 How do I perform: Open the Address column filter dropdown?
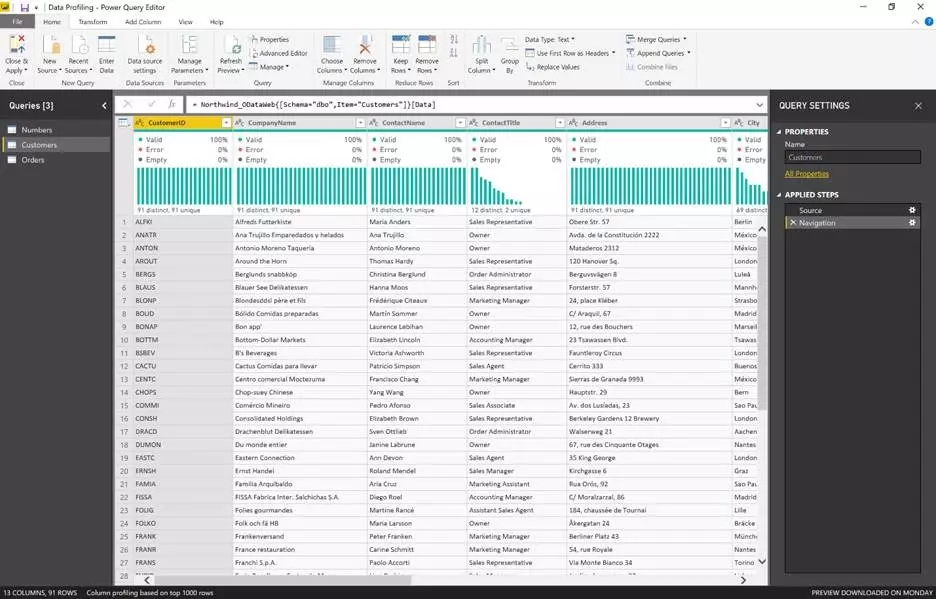coord(725,122)
